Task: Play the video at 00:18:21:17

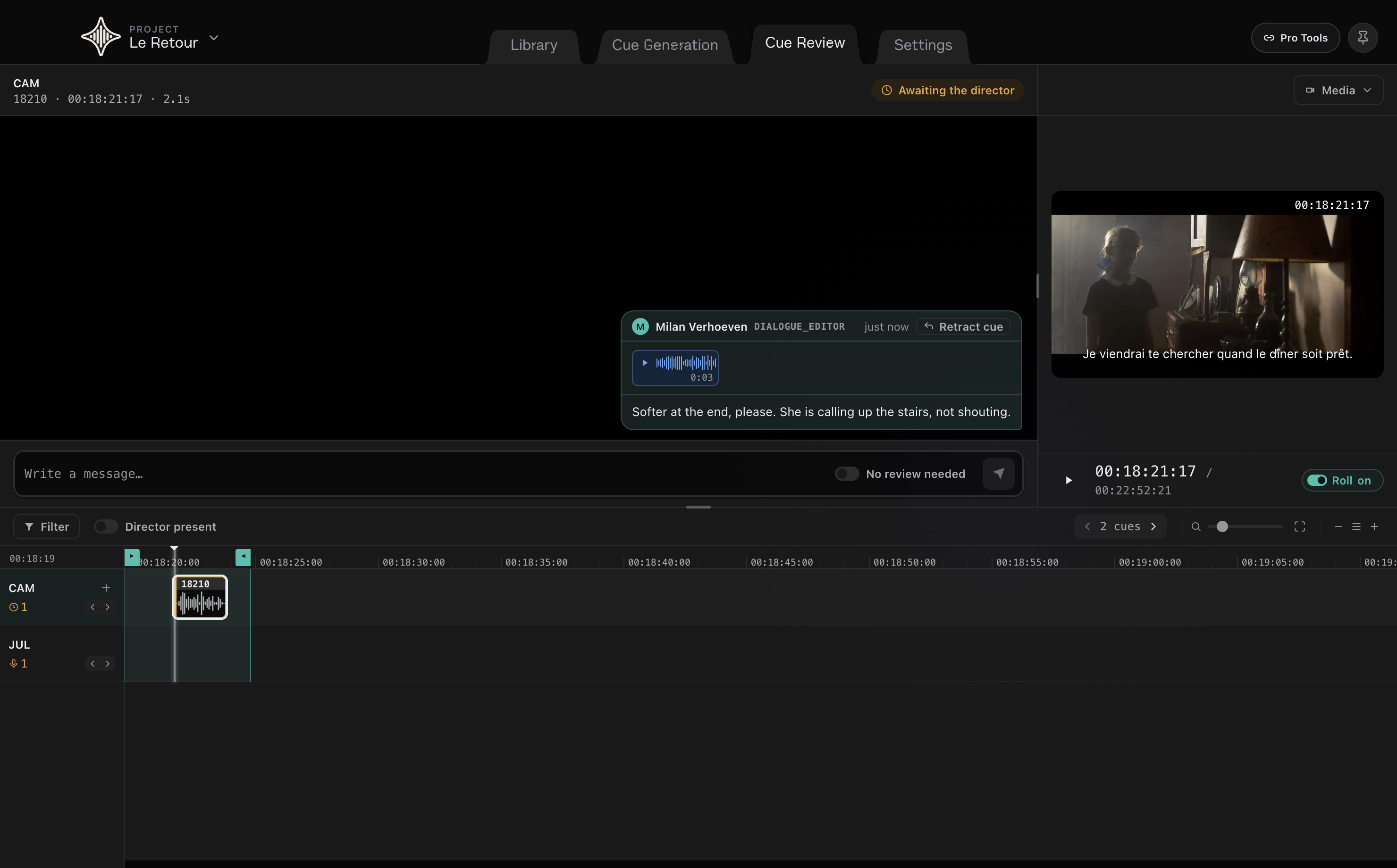Action: click(1069, 480)
